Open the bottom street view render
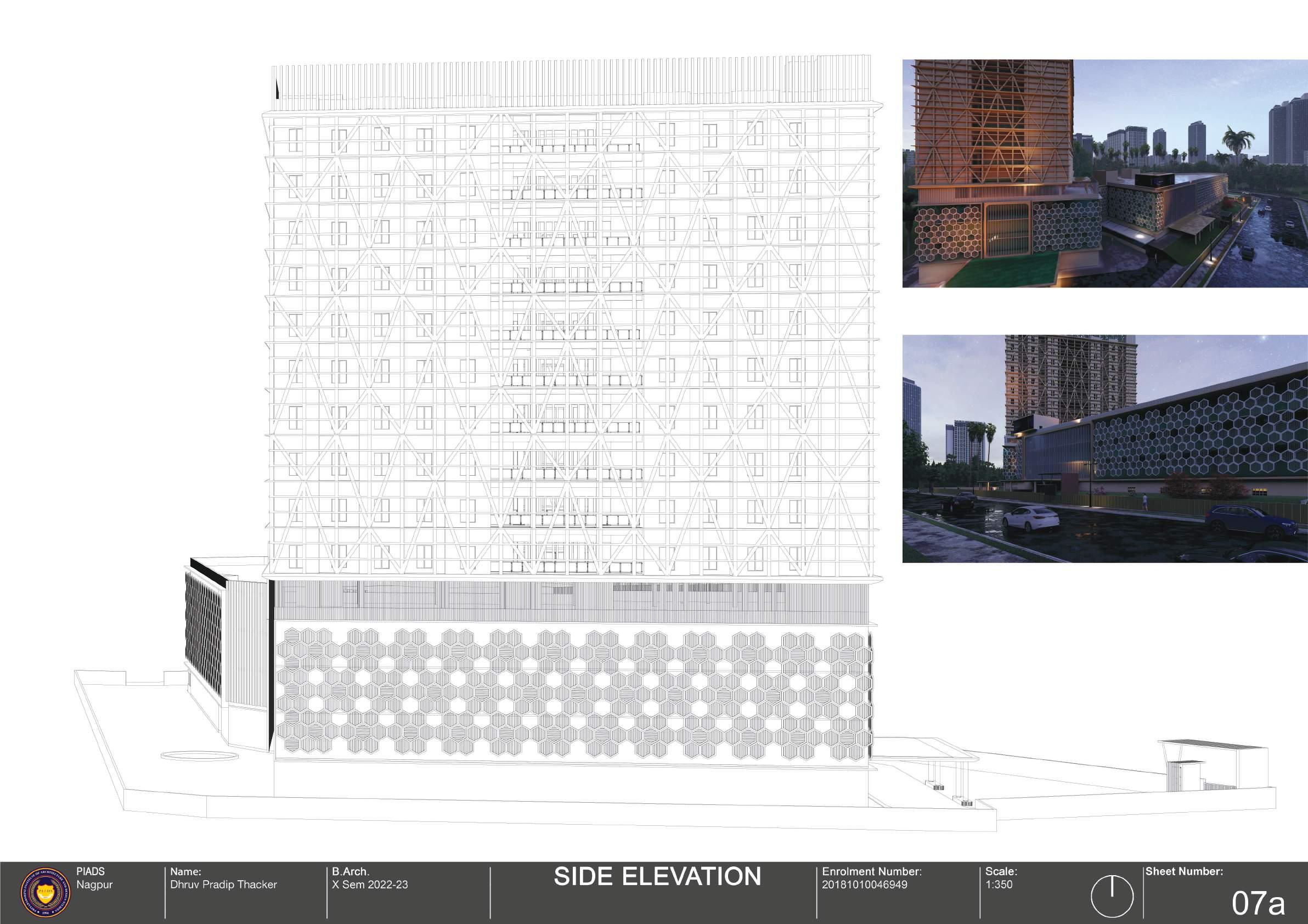1308x924 pixels. click(1104, 448)
